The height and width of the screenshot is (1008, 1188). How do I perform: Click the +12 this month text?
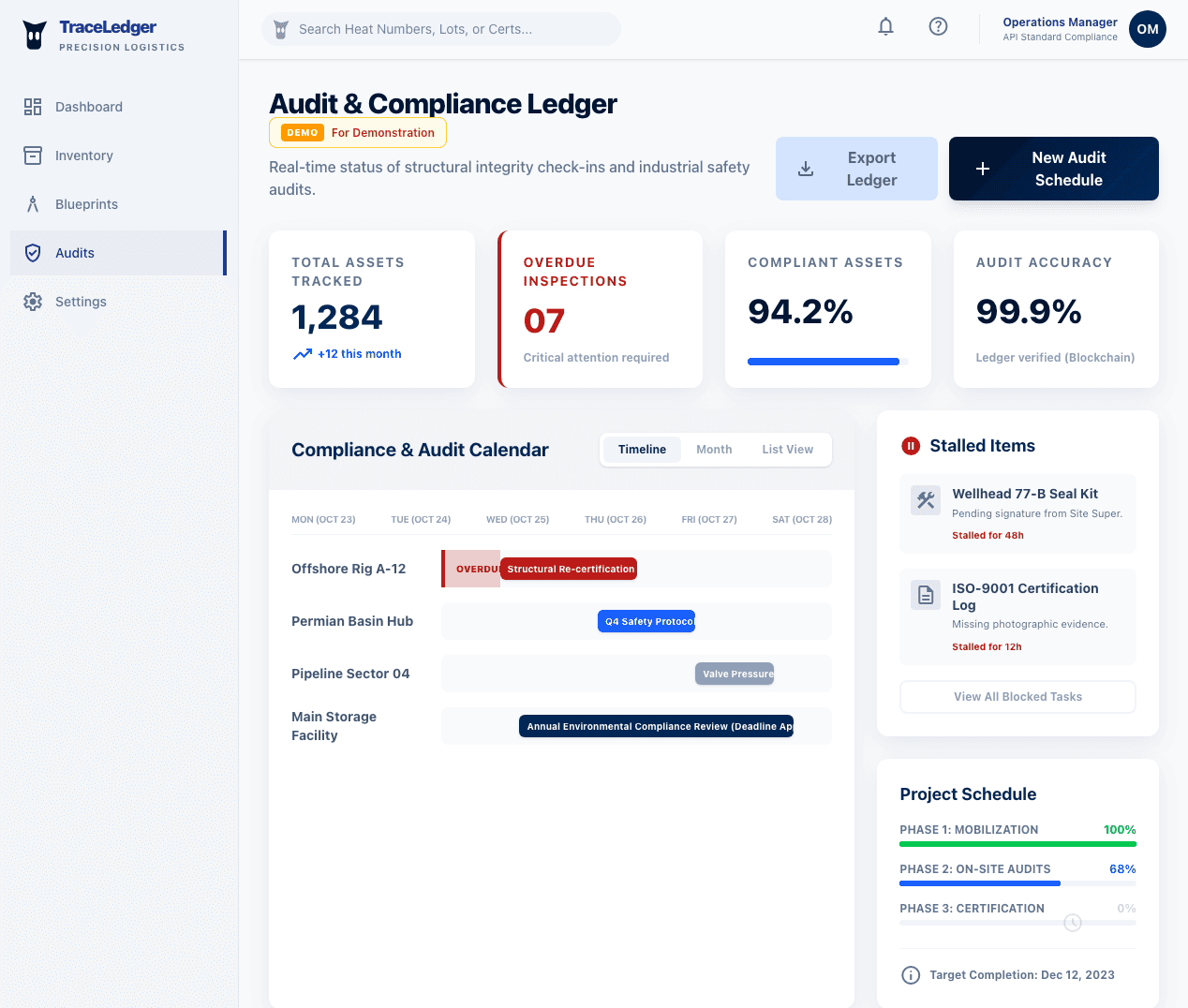coord(359,354)
